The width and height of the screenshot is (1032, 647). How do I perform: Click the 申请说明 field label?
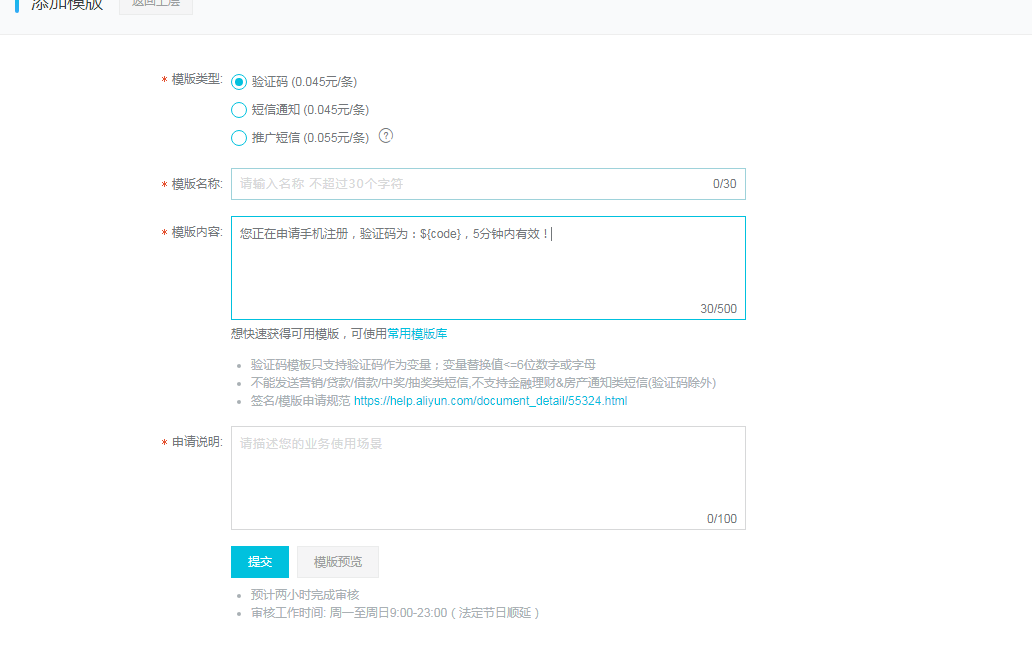(x=196, y=442)
